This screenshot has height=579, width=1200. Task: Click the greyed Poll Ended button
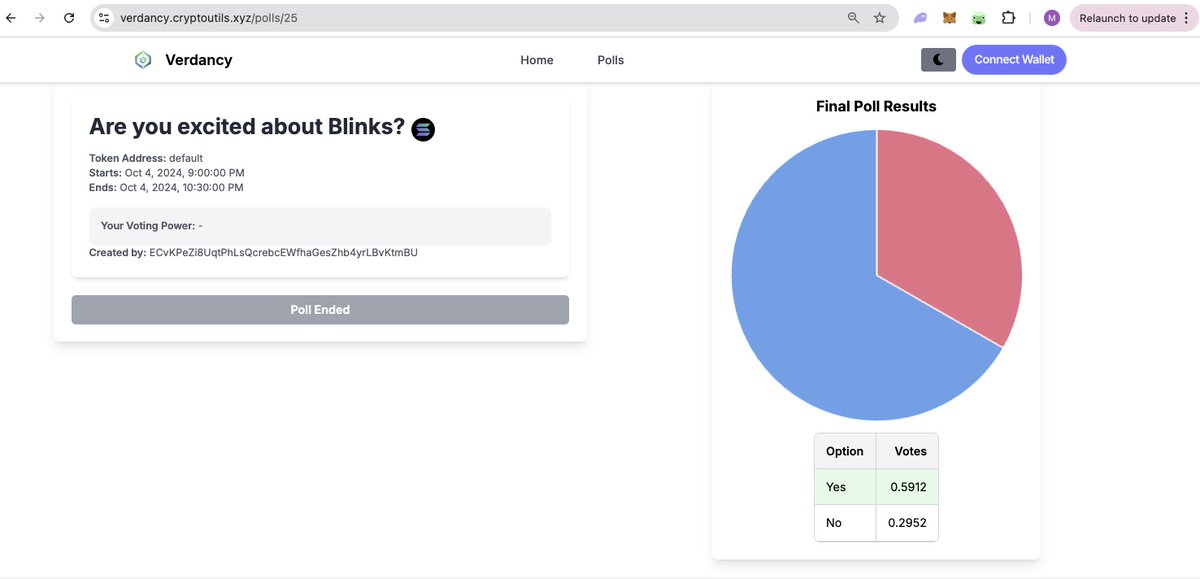(x=320, y=310)
